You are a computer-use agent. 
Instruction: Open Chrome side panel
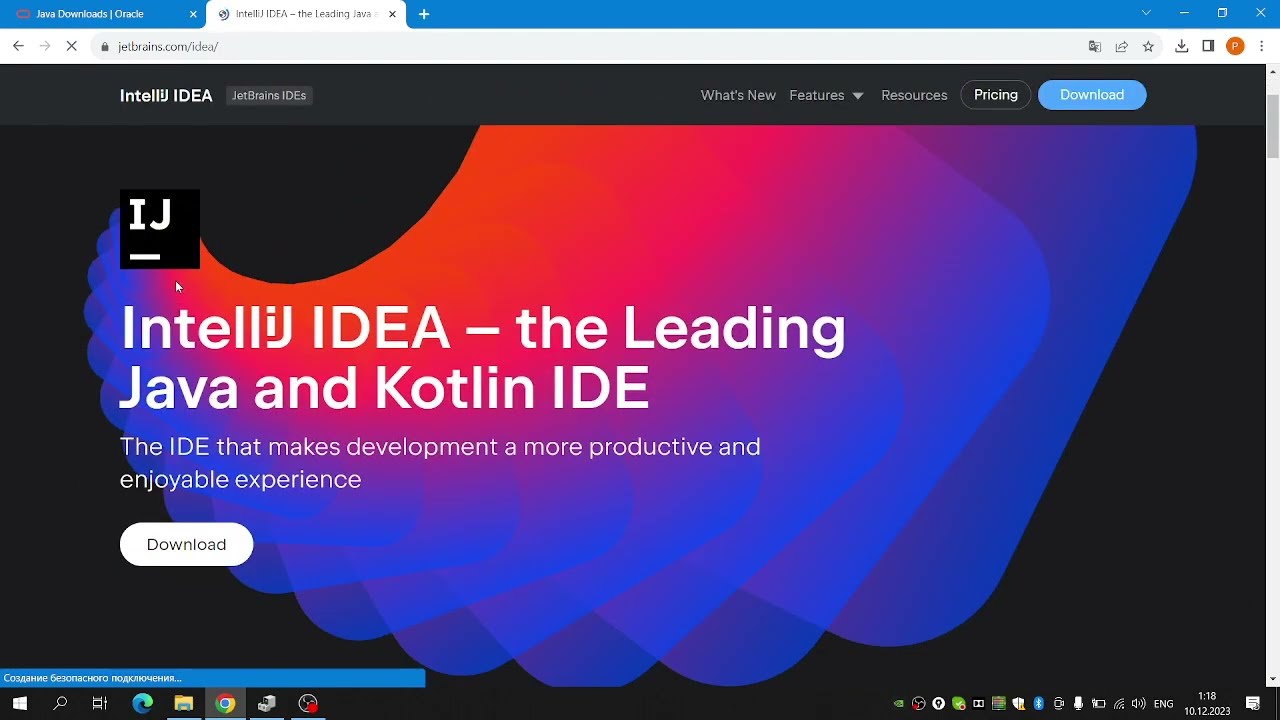click(1208, 46)
